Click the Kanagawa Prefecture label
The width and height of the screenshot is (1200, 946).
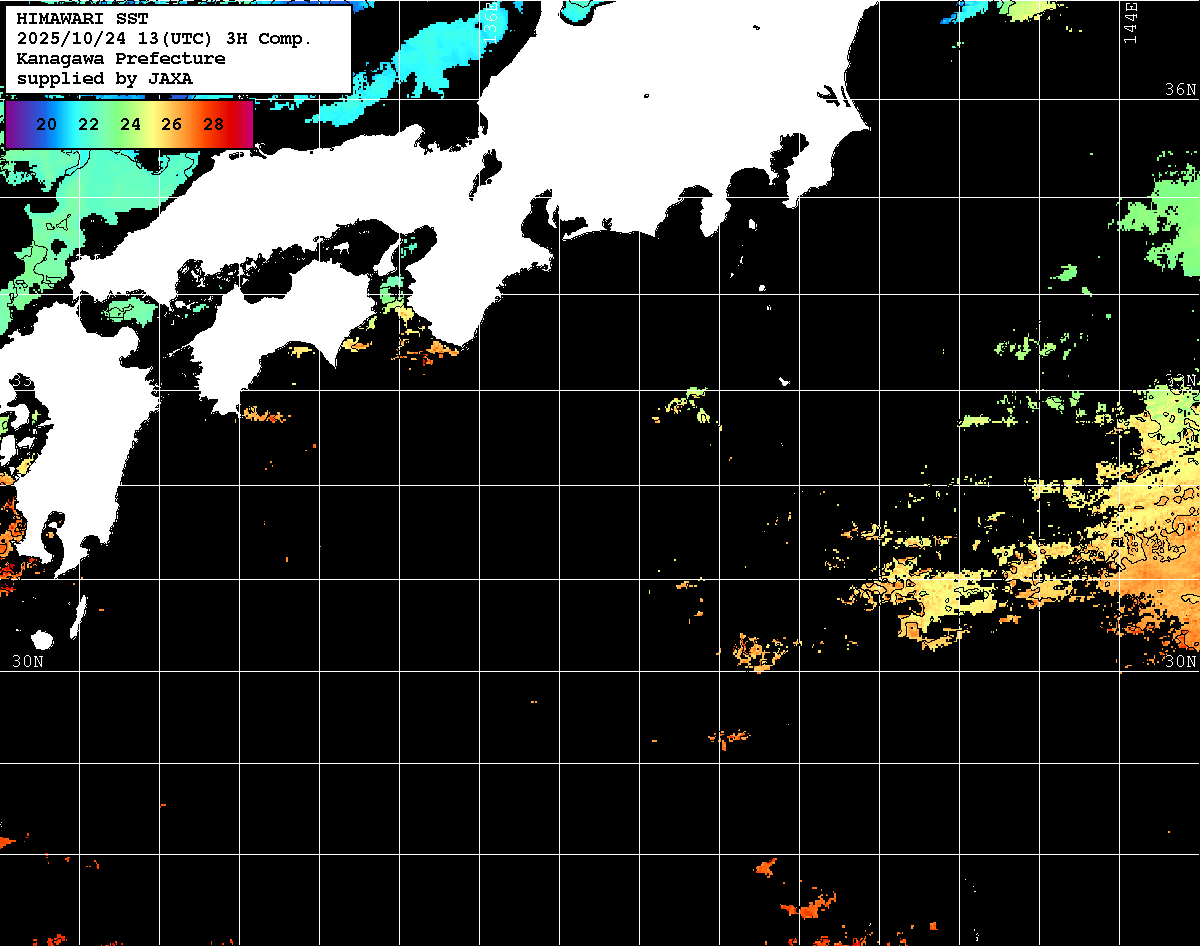pos(120,59)
